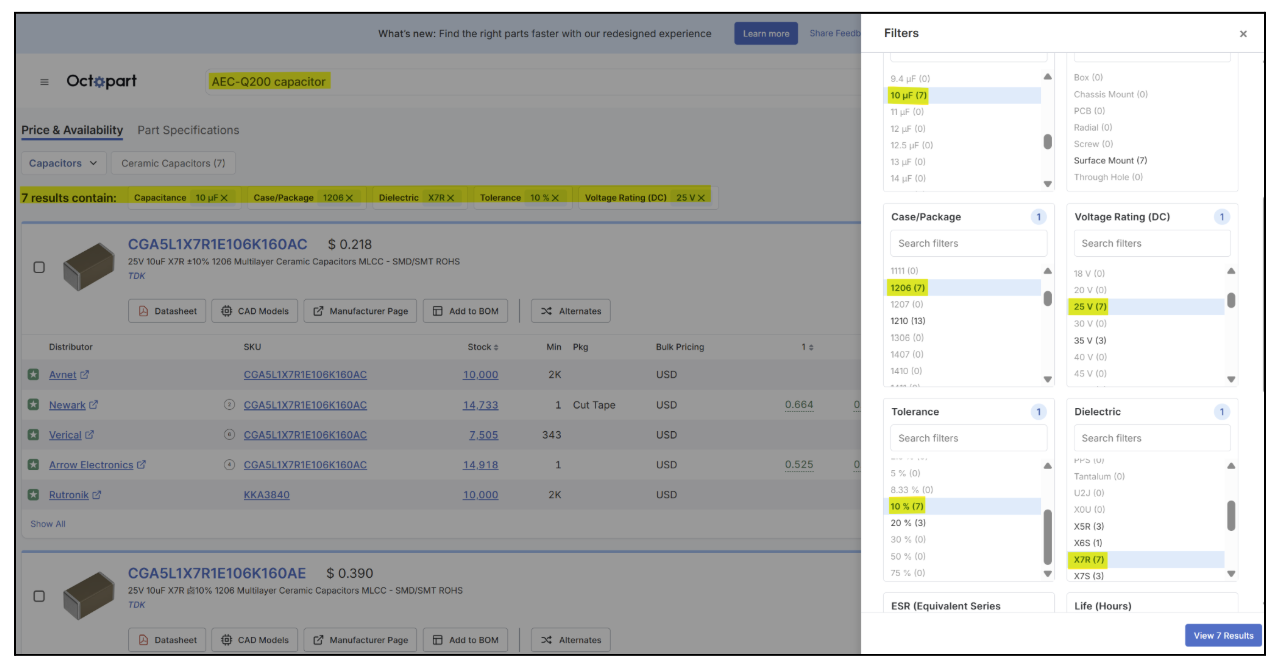Click capacitor thumbnail for CGA5L1X7R1E106K160AE
The width and height of the screenshot is (1276, 671).
pos(89,597)
